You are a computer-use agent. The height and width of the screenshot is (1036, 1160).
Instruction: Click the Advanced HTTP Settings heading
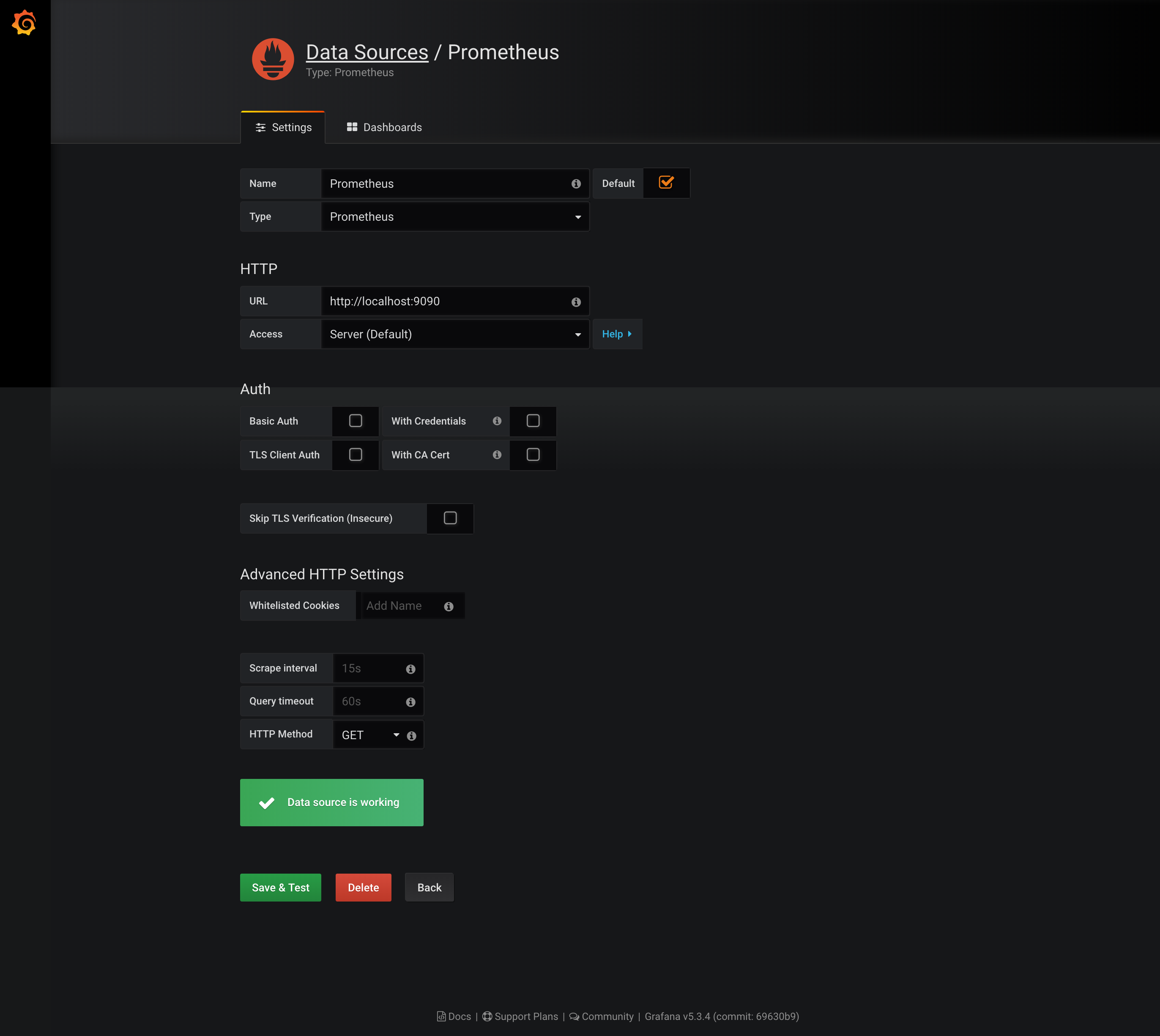[x=322, y=574]
